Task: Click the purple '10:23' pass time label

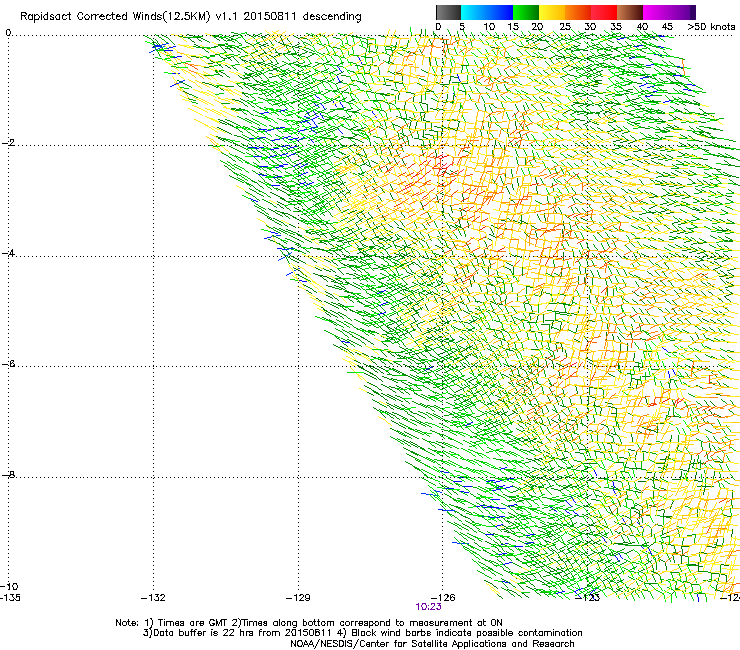Action: pos(429,607)
